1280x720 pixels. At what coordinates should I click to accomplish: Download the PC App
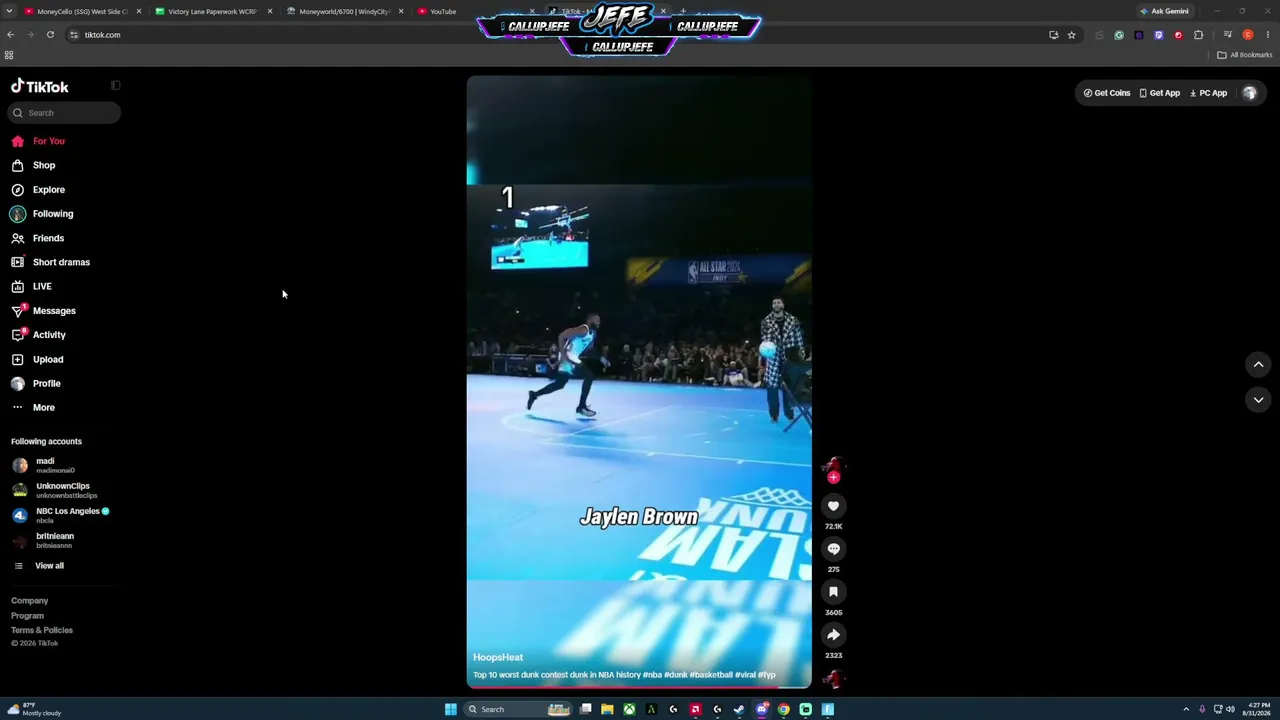tap(1208, 93)
